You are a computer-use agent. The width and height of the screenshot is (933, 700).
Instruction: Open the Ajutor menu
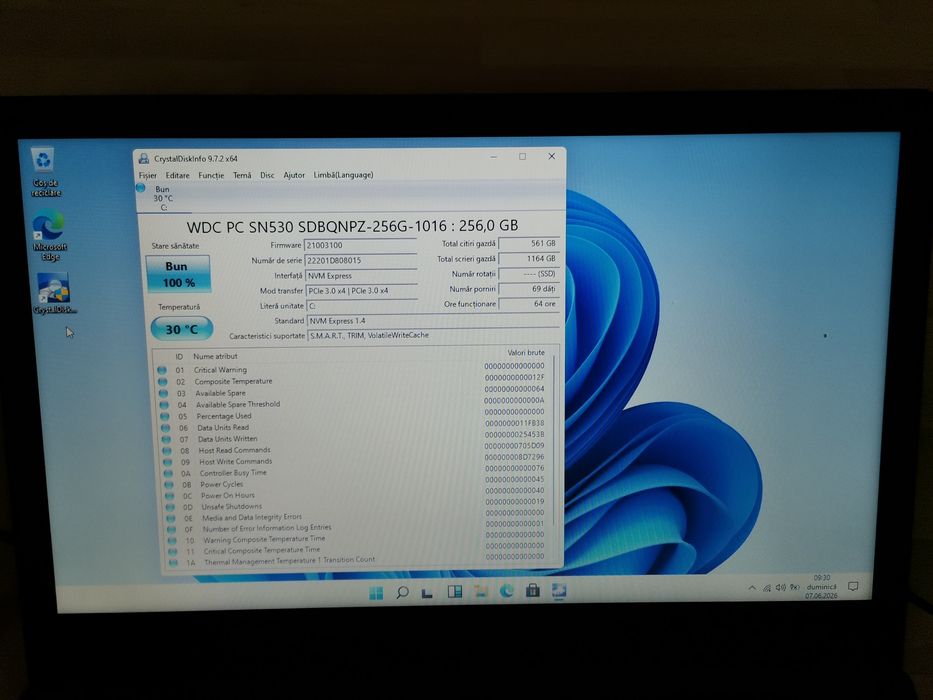pos(294,175)
